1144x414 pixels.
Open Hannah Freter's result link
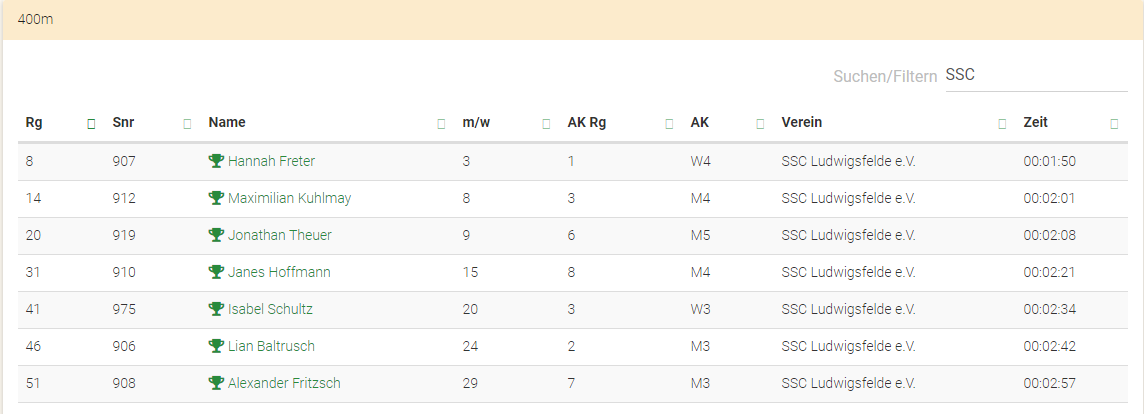point(271,161)
